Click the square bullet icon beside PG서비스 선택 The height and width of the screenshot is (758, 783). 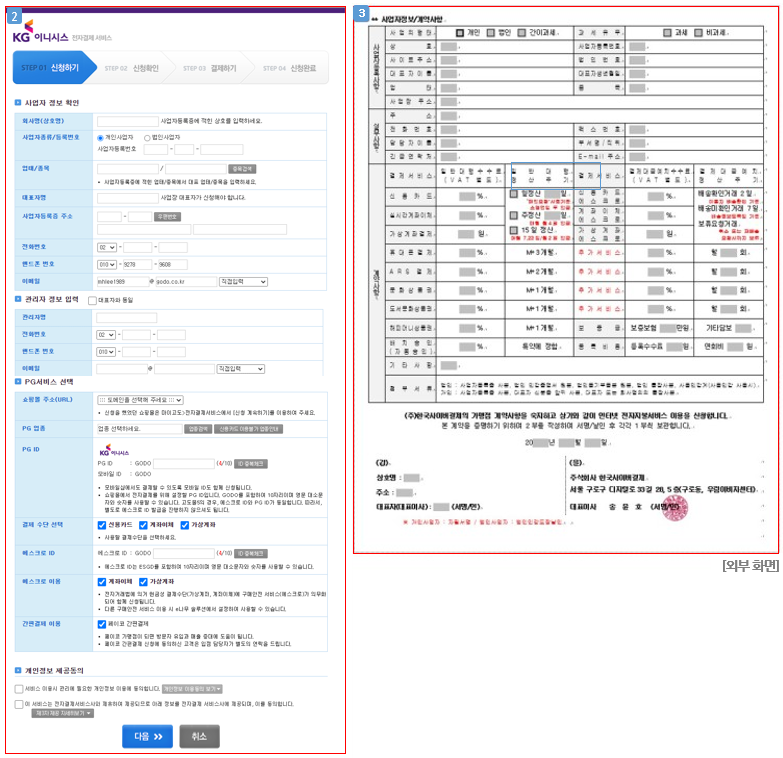coord(18,381)
